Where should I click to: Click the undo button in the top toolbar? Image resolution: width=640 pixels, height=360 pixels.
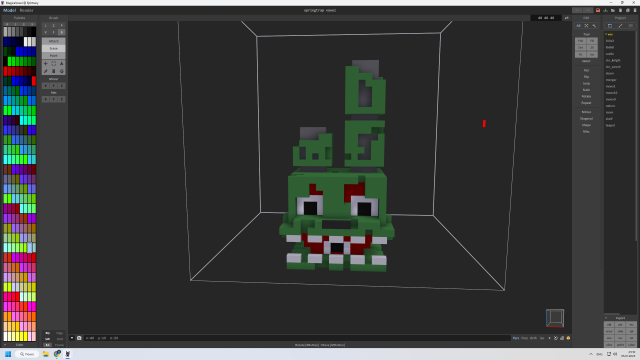tap(577, 10)
